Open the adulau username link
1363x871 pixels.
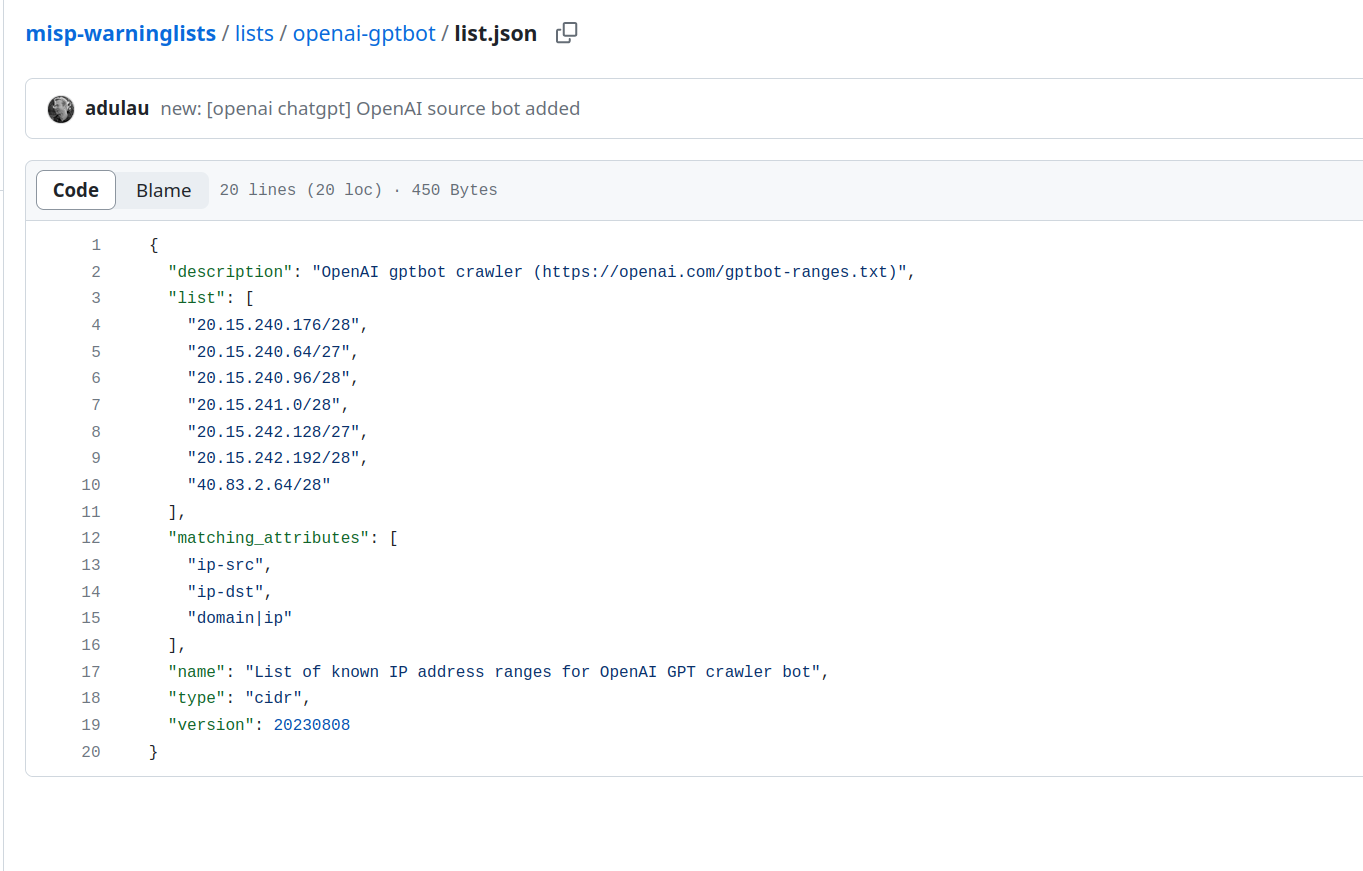(117, 108)
